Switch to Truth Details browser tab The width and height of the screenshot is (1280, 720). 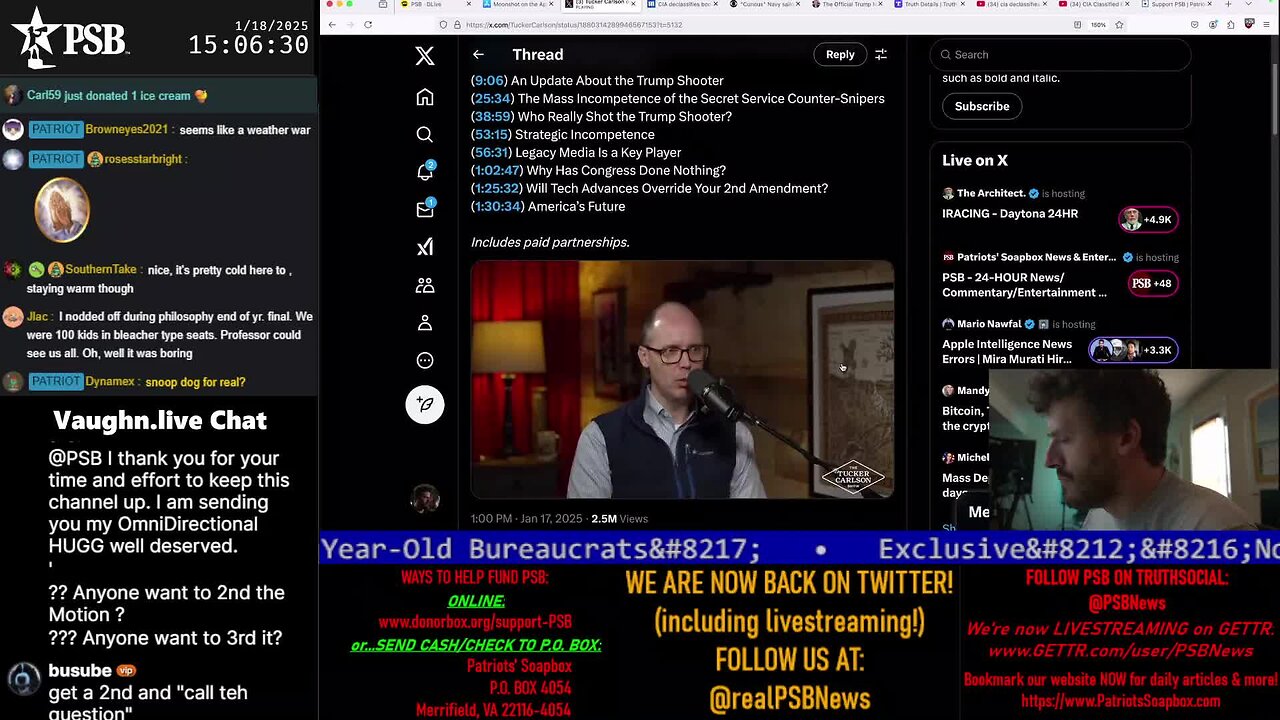[x=930, y=5]
